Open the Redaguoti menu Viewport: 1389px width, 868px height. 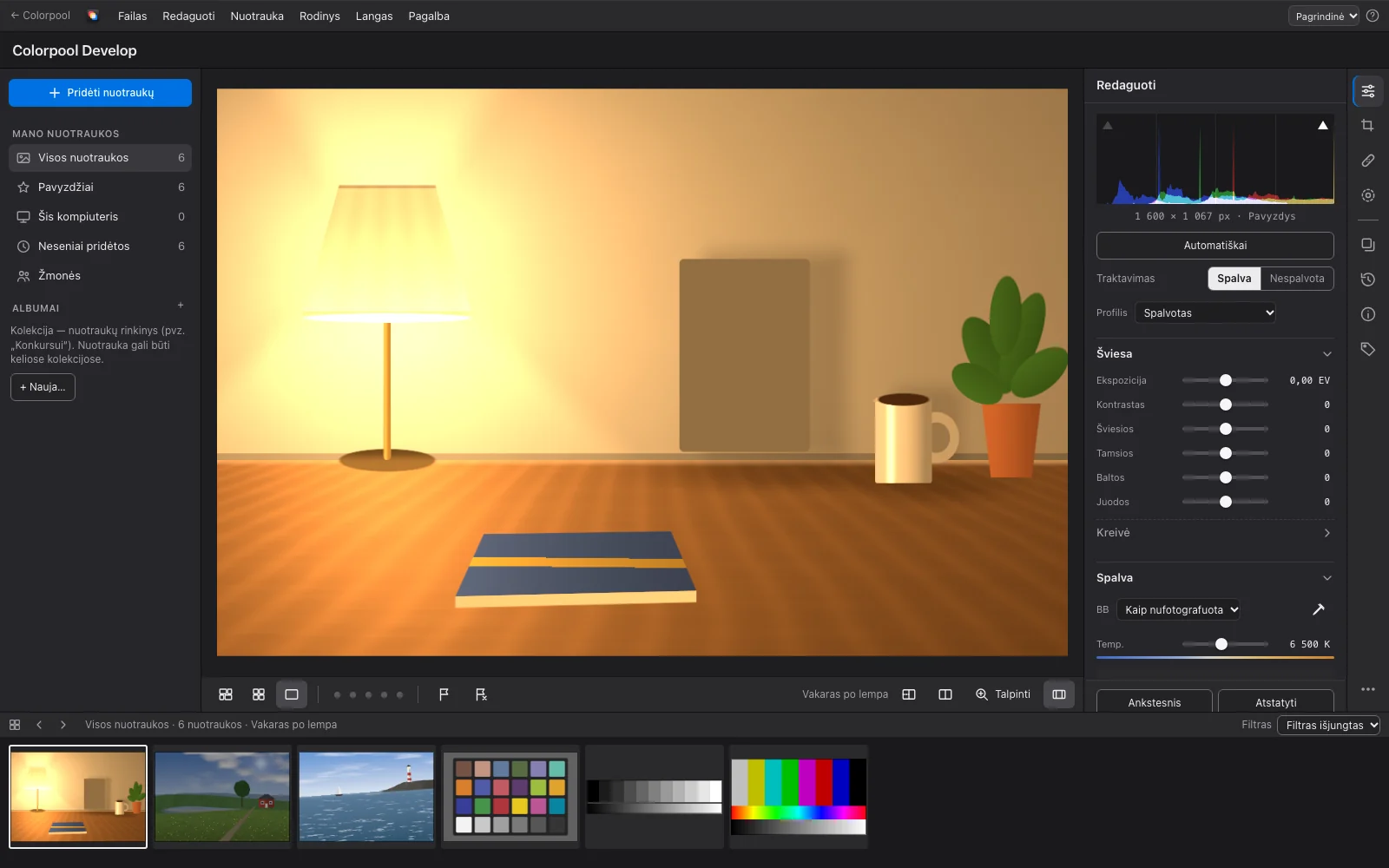click(188, 16)
